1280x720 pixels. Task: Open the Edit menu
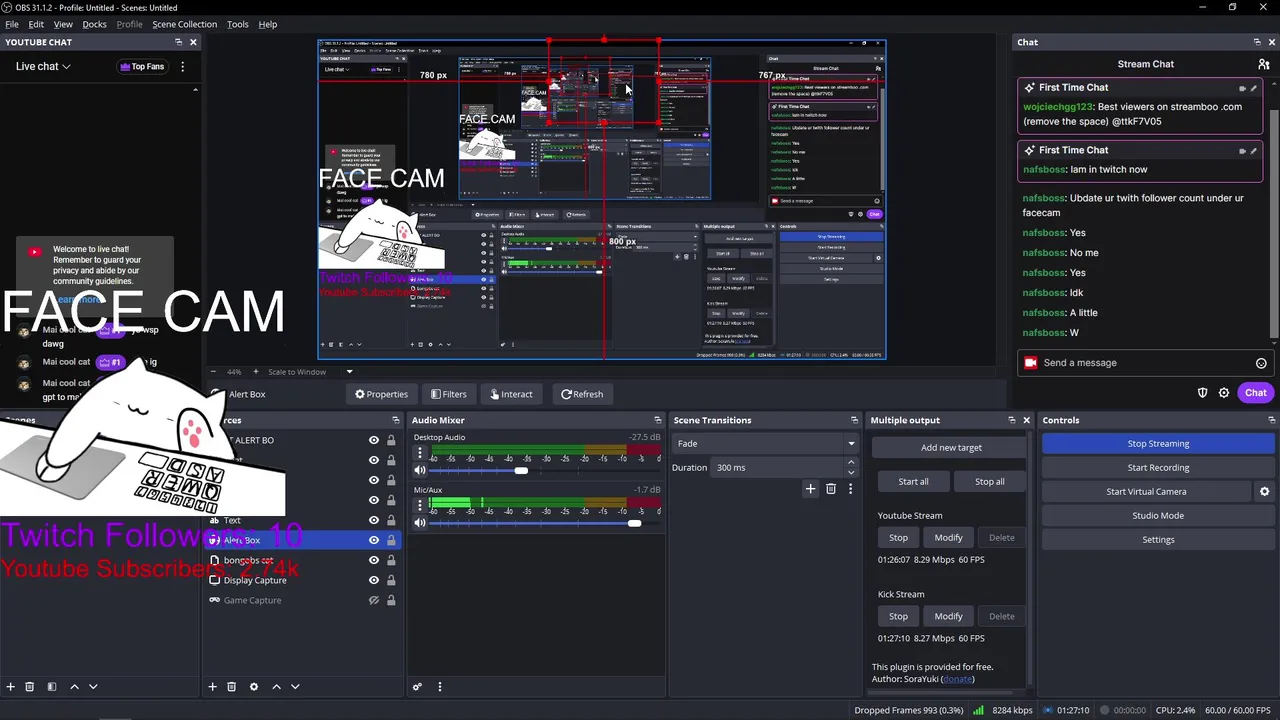(36, 24)
